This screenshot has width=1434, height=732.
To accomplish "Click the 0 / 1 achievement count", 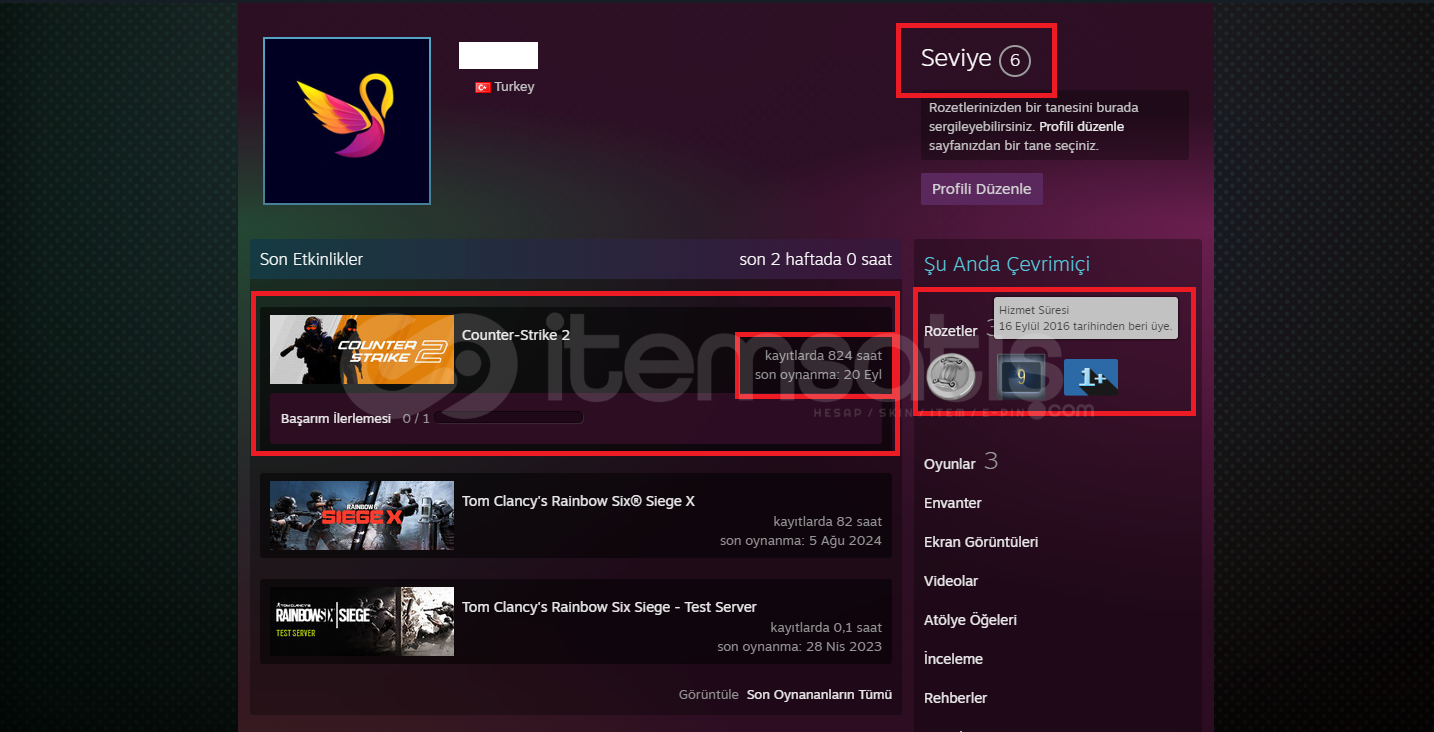I will 416,419.
